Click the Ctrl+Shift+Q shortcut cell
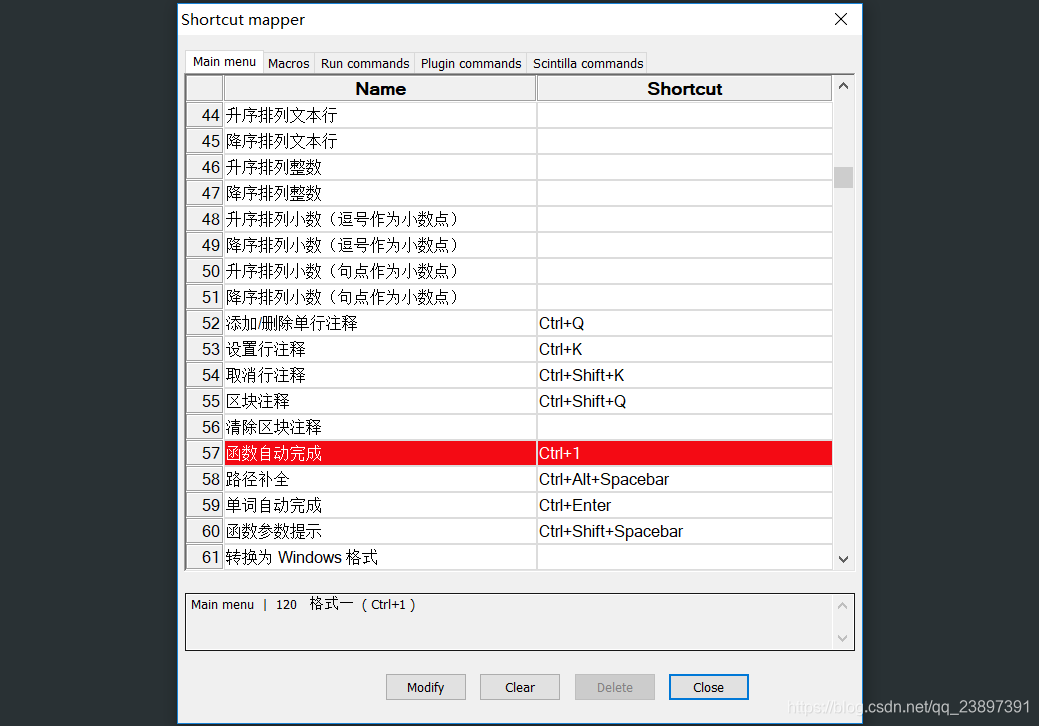The image size is (1039, 726). click(x=684, y=401)
